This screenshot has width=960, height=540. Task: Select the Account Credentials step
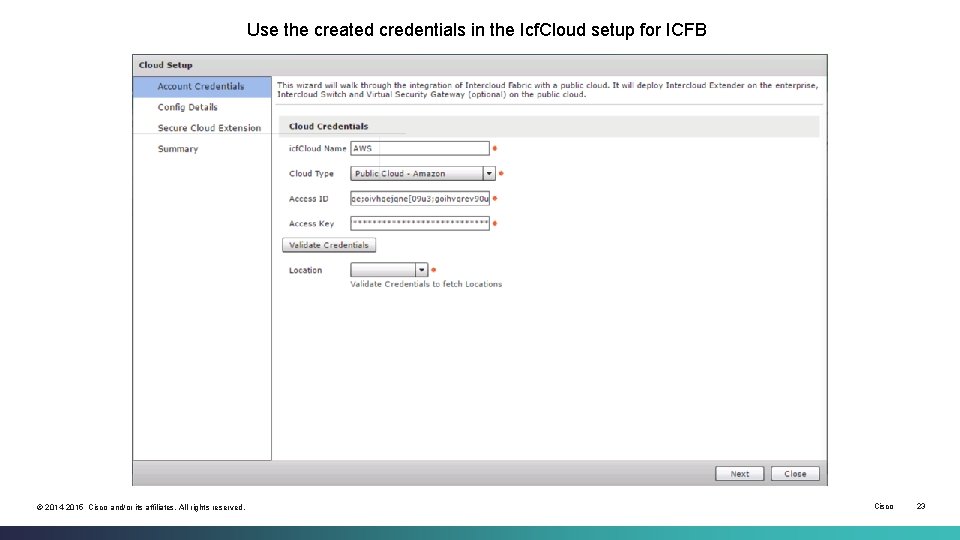pos(201,86)
